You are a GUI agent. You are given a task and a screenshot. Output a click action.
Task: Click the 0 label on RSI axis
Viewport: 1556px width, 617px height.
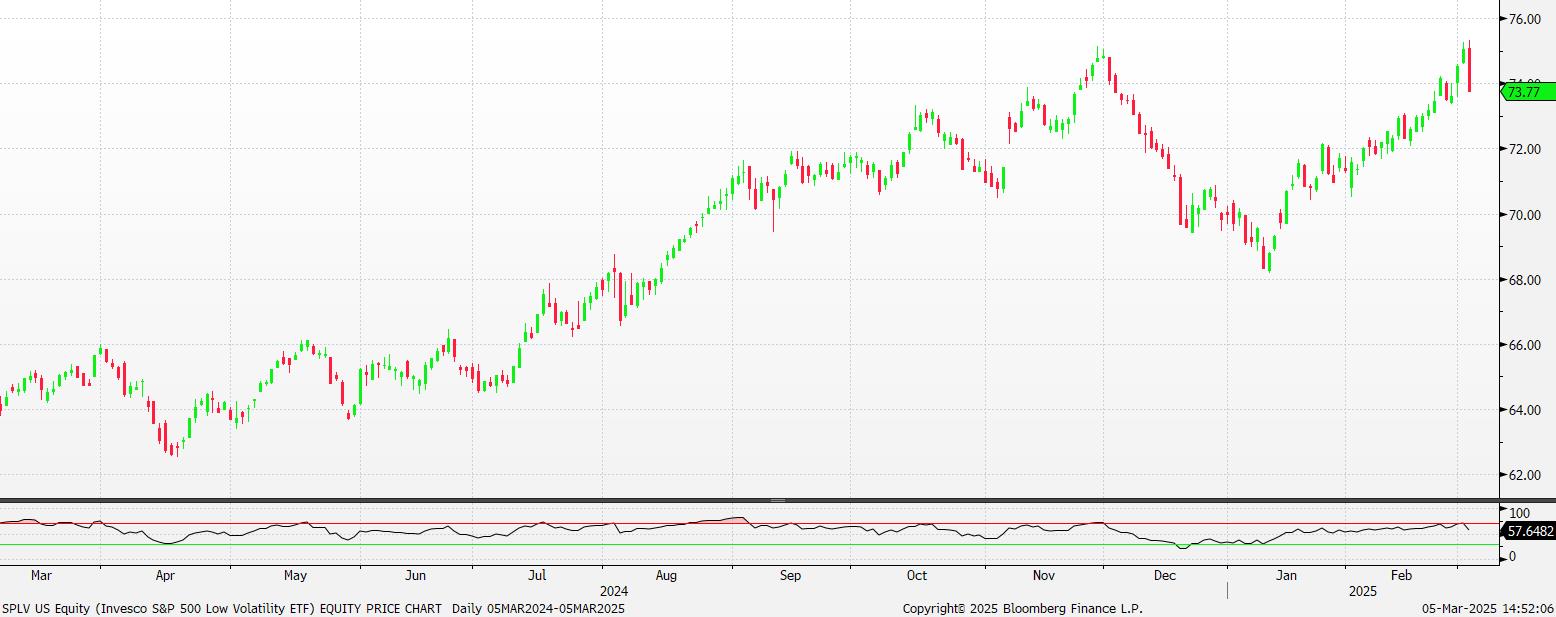[1512, 556]
